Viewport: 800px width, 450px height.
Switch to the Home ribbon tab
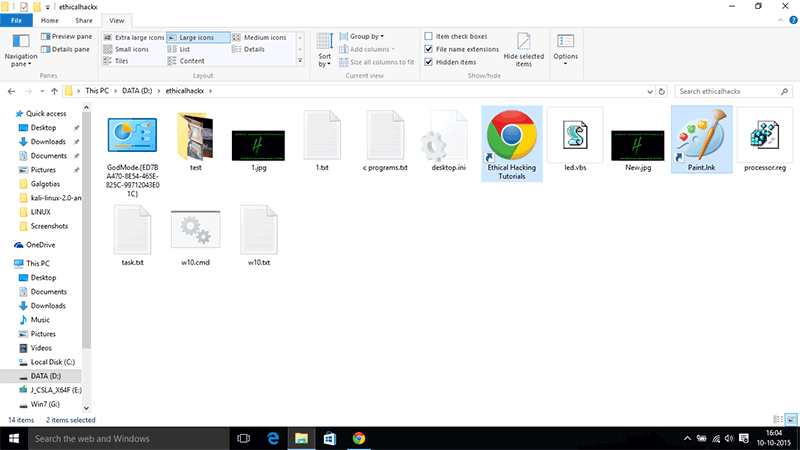point(48,20)
